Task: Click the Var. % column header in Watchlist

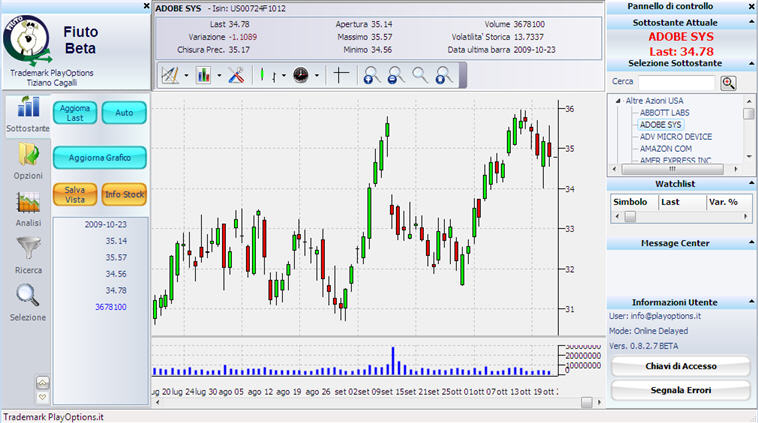Action: pyautogui.click(x=728, y=202)
